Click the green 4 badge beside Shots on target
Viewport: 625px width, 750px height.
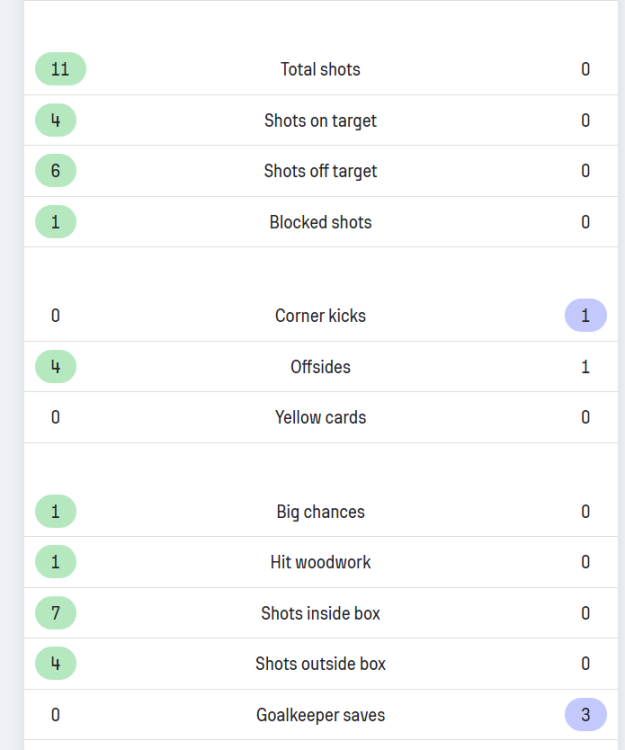56,120
